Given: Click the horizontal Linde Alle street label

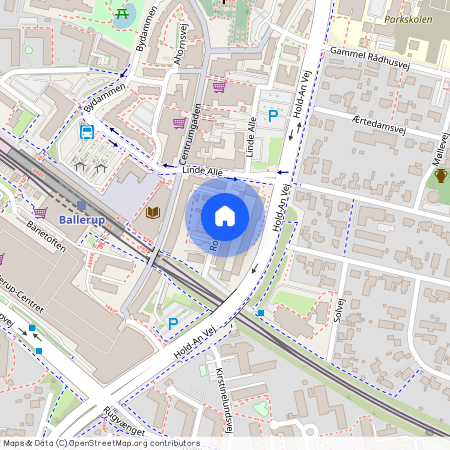Looking at the screenshot, I should pyautogui.click(x=202, y=171).
